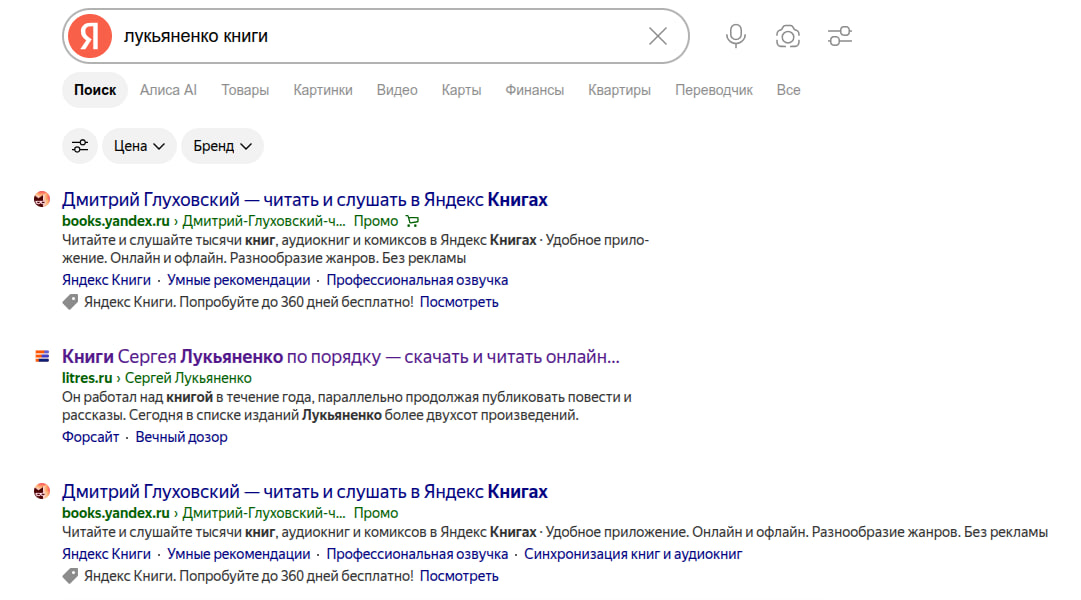Image resolution: width=1081 pixels, height=600 pixels.
Task: Switch to the Товары tab
Action: click(245, 90)
